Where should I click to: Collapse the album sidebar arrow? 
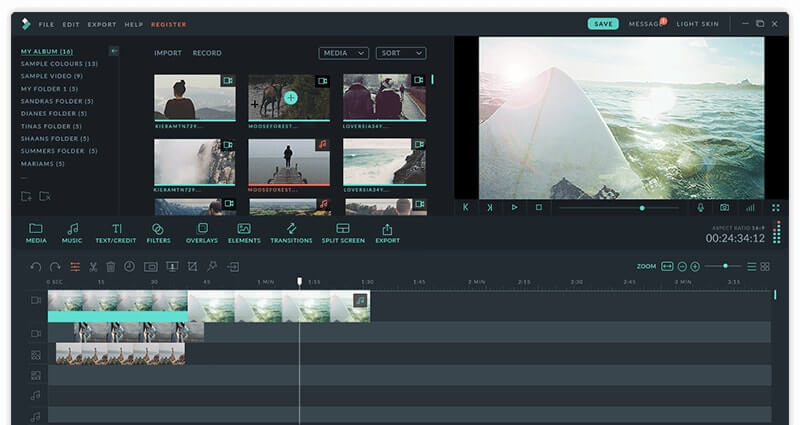114,51
